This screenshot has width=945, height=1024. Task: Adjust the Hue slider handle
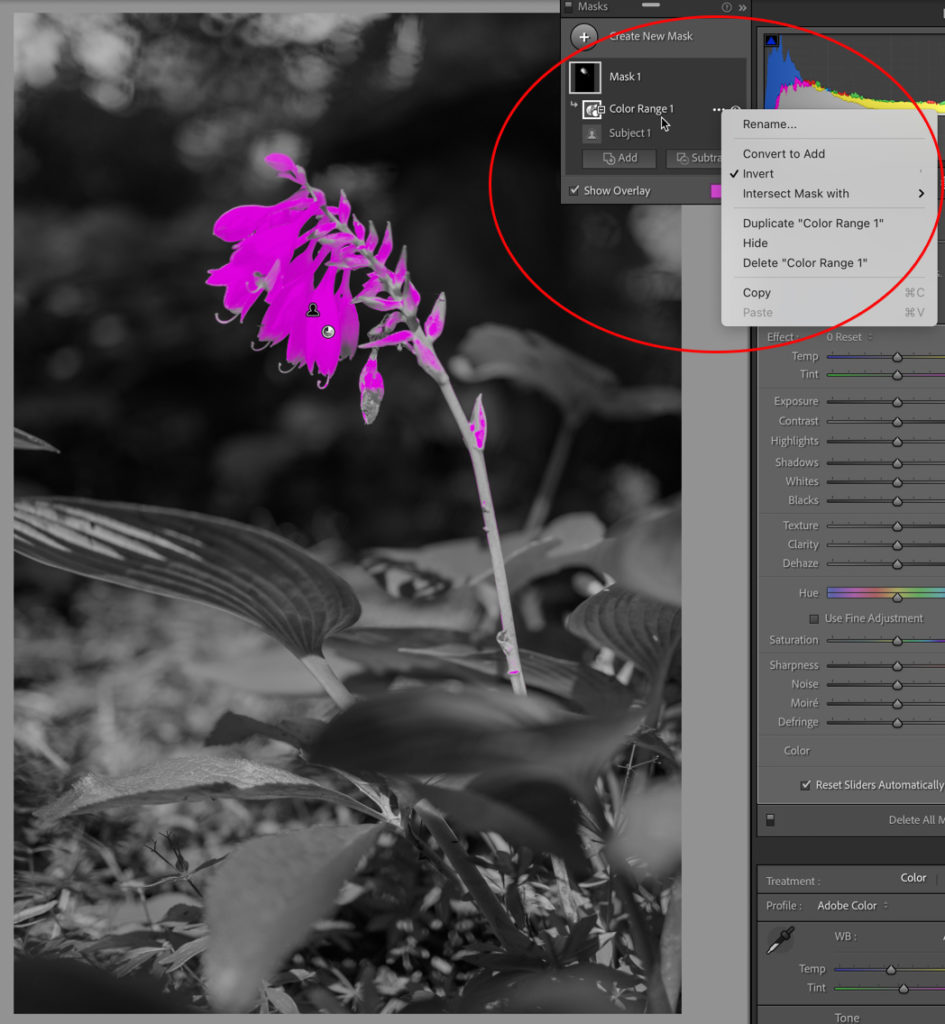[x=897, y=597]
